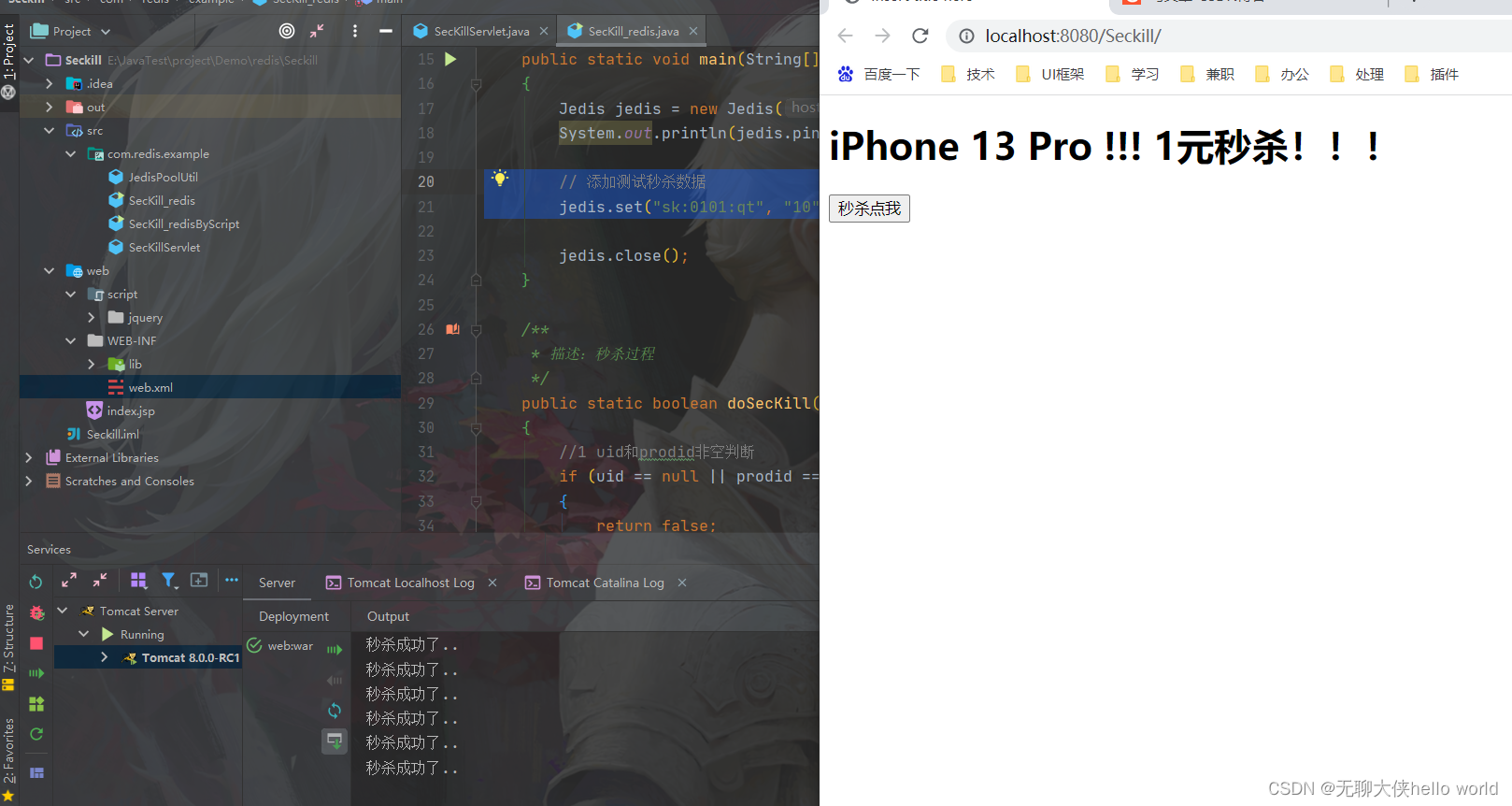Image resolution: width=1512 pixels, height=806 pixels.
Task: Open more actions (ellipsis) in Services toolbar
Action: [232, 581]
